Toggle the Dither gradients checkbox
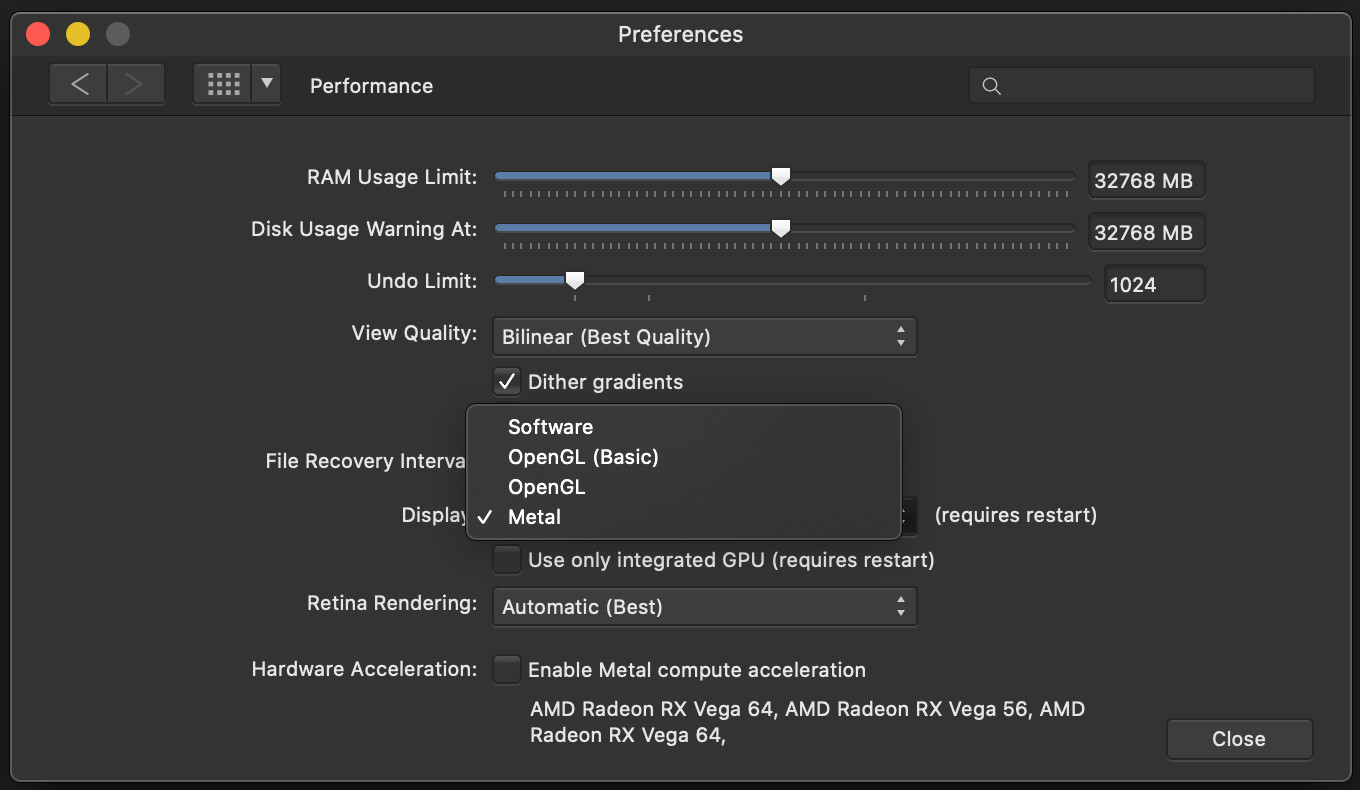The image size is (1360, 790). coord(507,381)
